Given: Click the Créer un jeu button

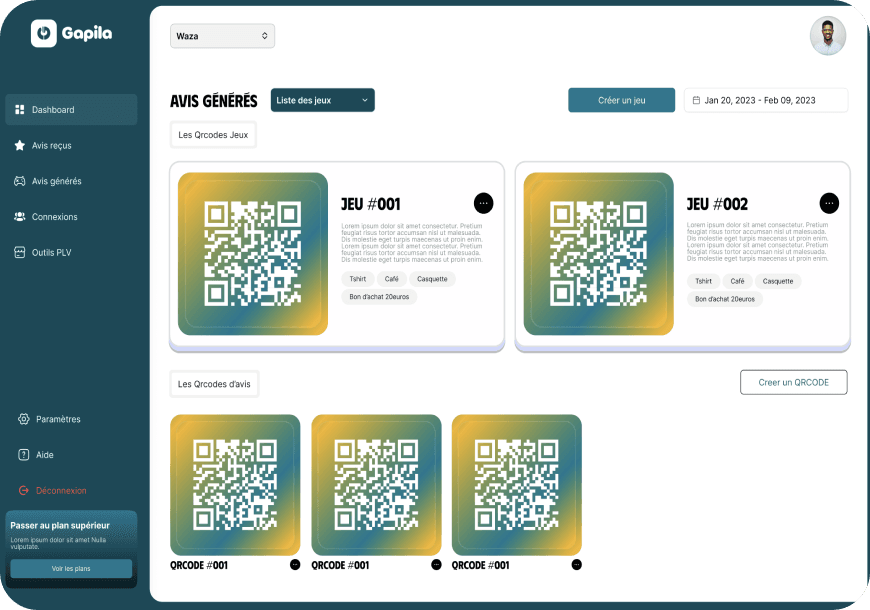Looking at the screenshot, I should [621, 100].
